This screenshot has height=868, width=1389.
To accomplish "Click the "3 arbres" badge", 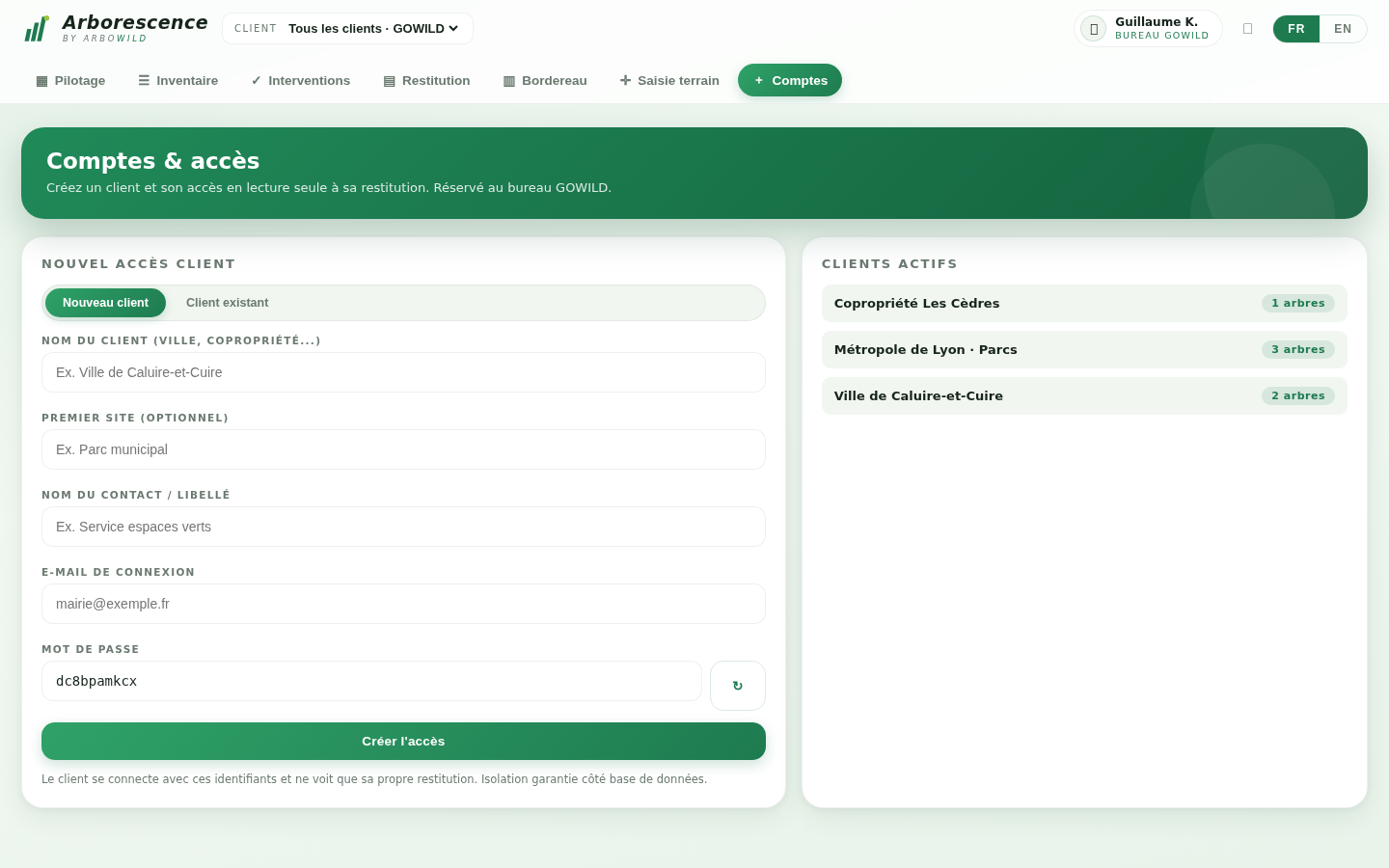I will 1298,349.
